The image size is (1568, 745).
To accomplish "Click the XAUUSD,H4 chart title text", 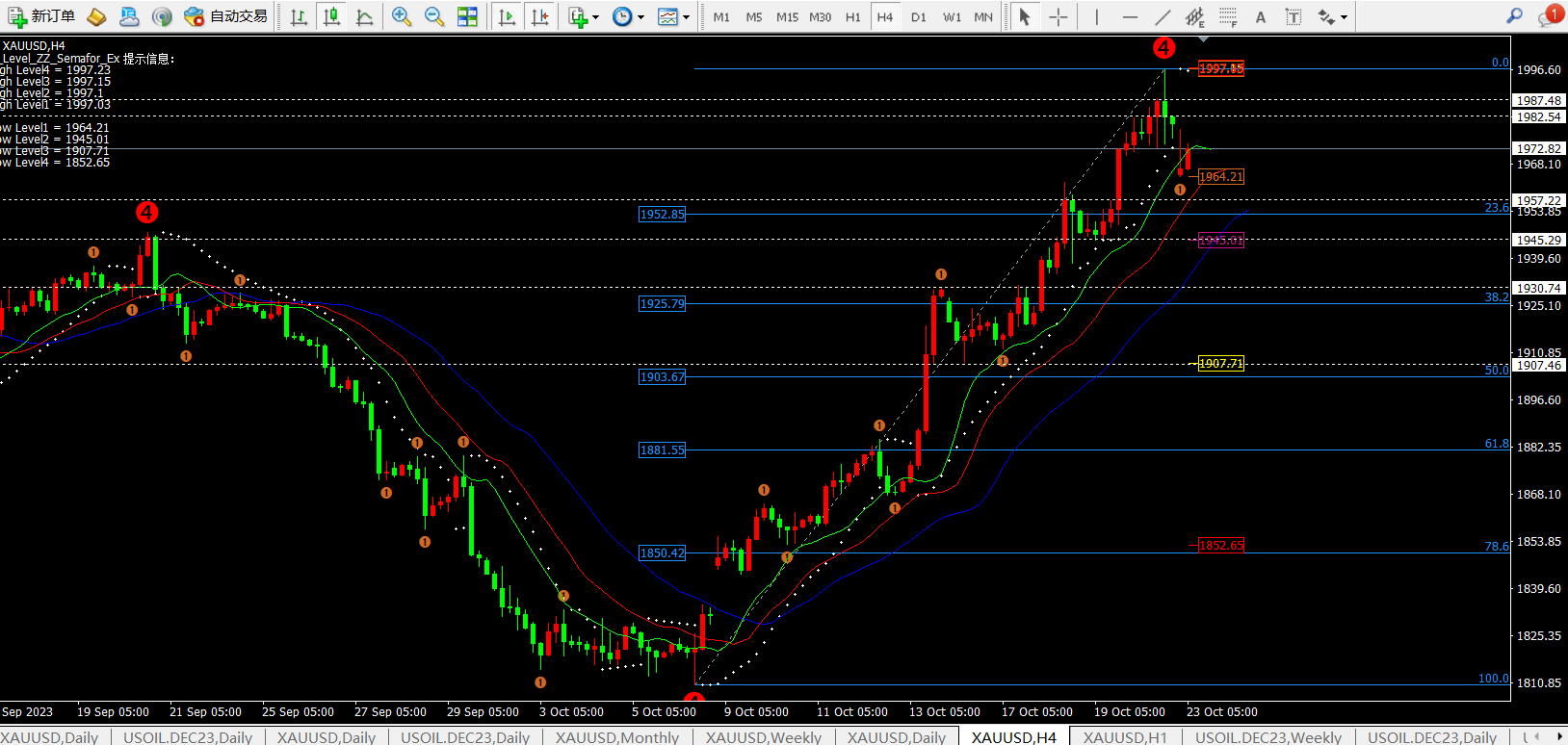I will (34, 46).
